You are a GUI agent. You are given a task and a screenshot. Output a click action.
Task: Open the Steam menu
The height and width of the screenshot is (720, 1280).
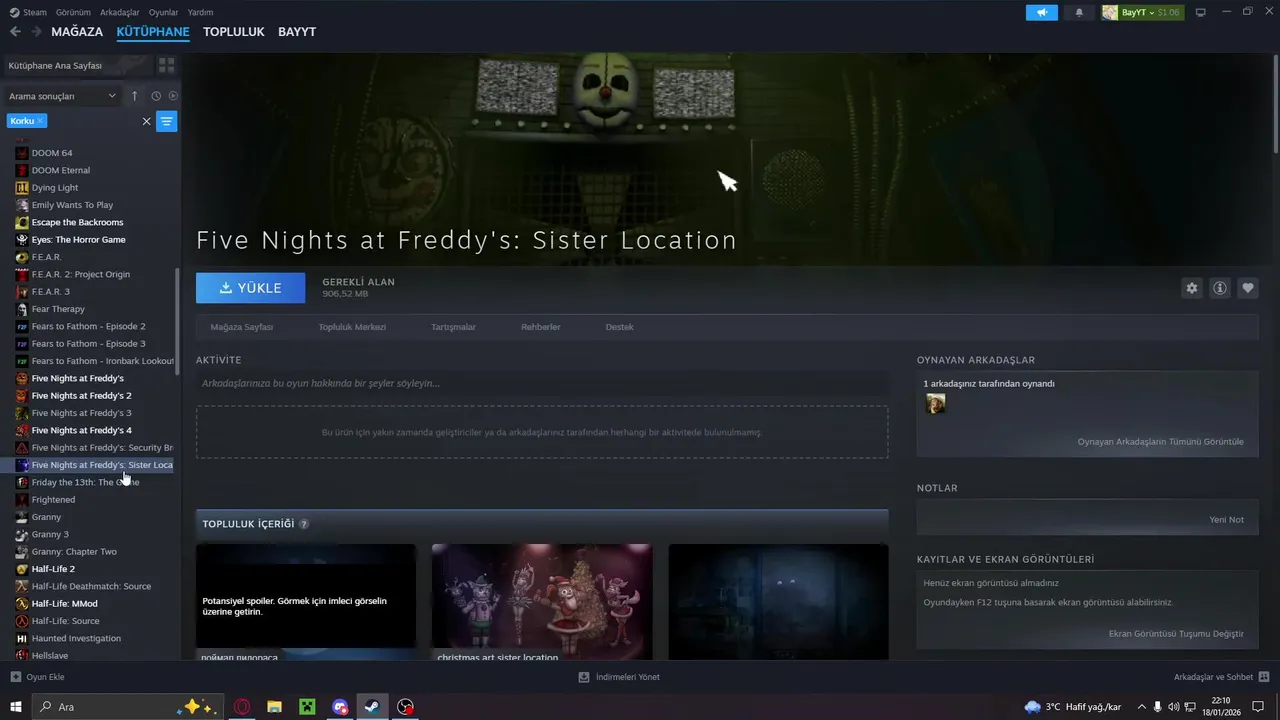pyautogui.click(x=29, y=12)
